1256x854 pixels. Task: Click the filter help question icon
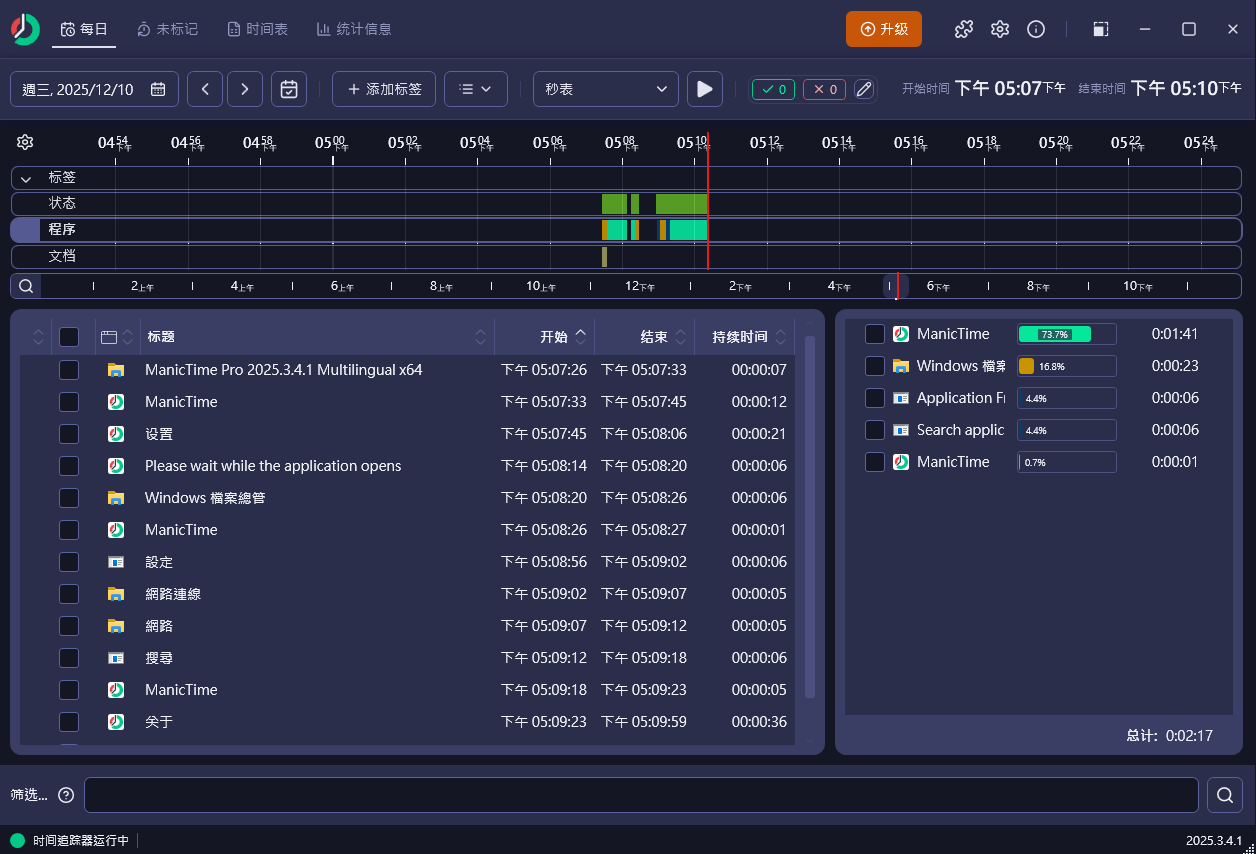pos(66,795)
